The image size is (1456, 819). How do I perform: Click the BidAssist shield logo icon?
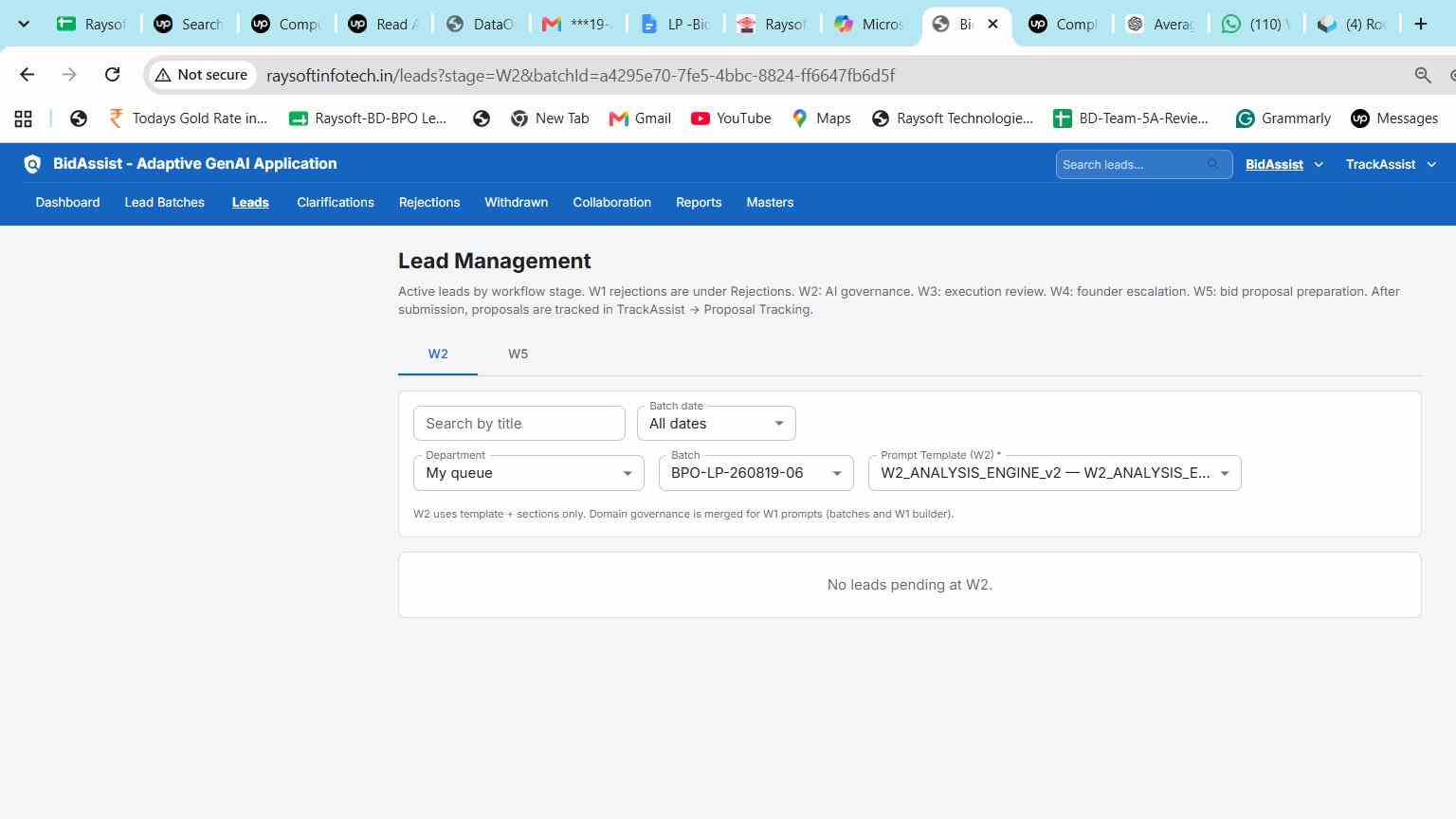click(x=32, y=164)
